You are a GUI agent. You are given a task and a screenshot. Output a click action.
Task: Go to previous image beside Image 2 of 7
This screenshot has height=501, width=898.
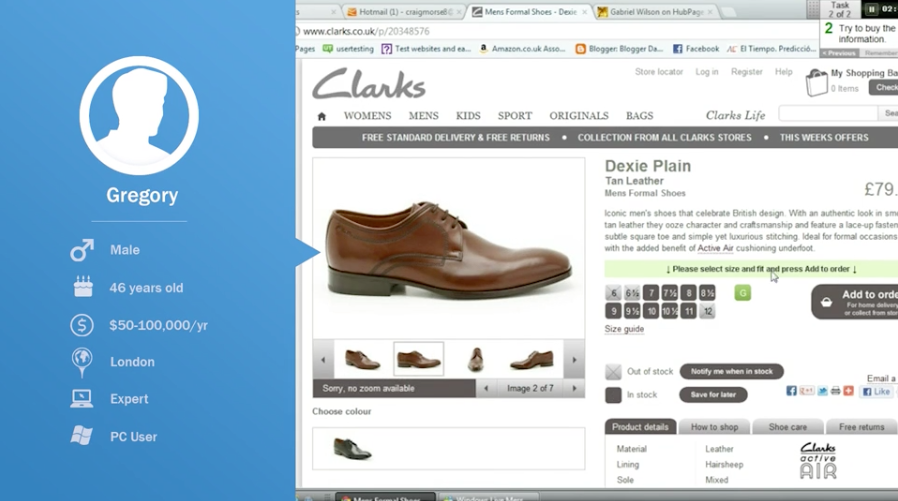pyautogui.click(x=486, y=388)
